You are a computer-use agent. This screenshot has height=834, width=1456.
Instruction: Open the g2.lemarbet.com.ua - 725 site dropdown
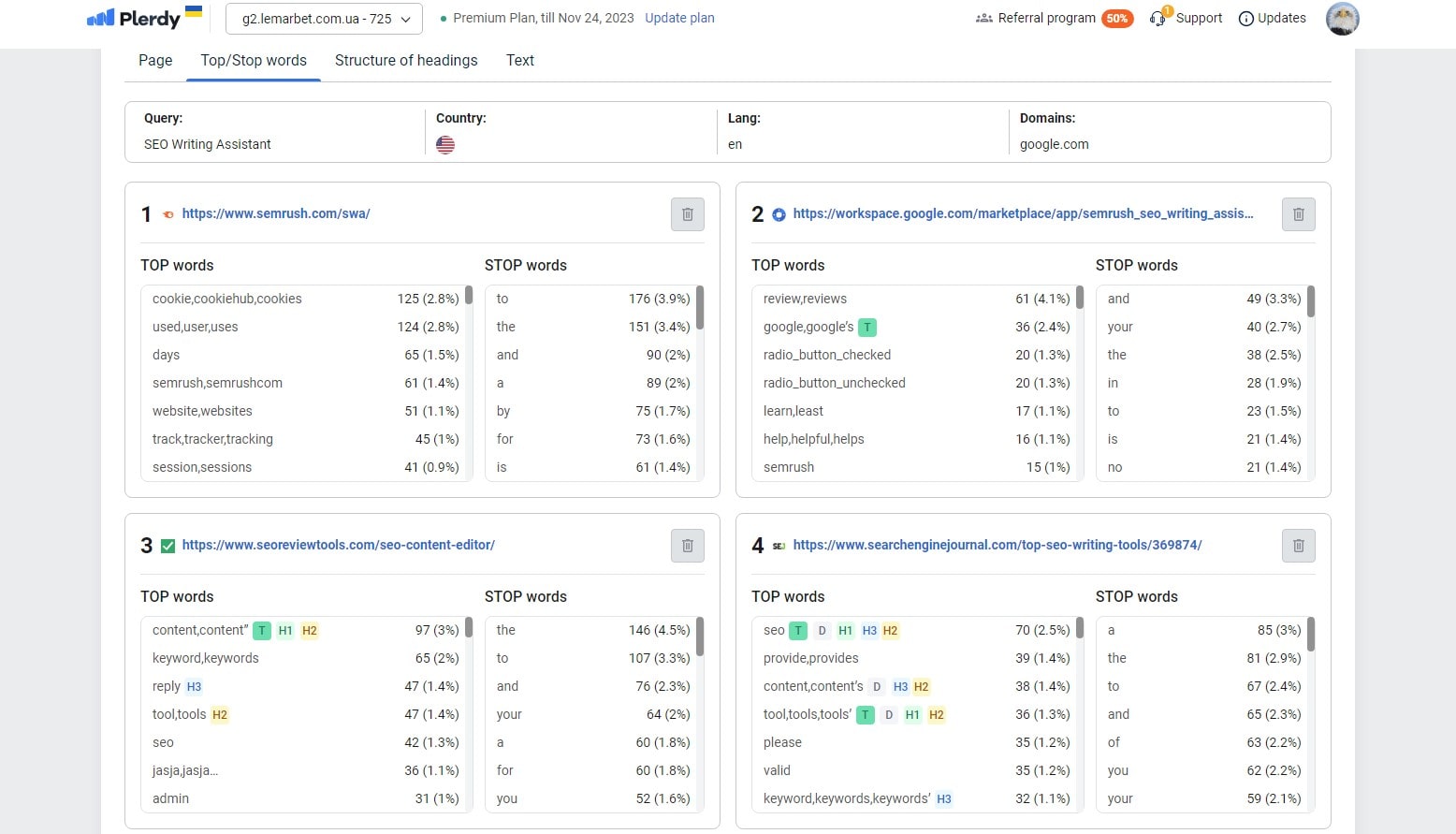[324, 19]
